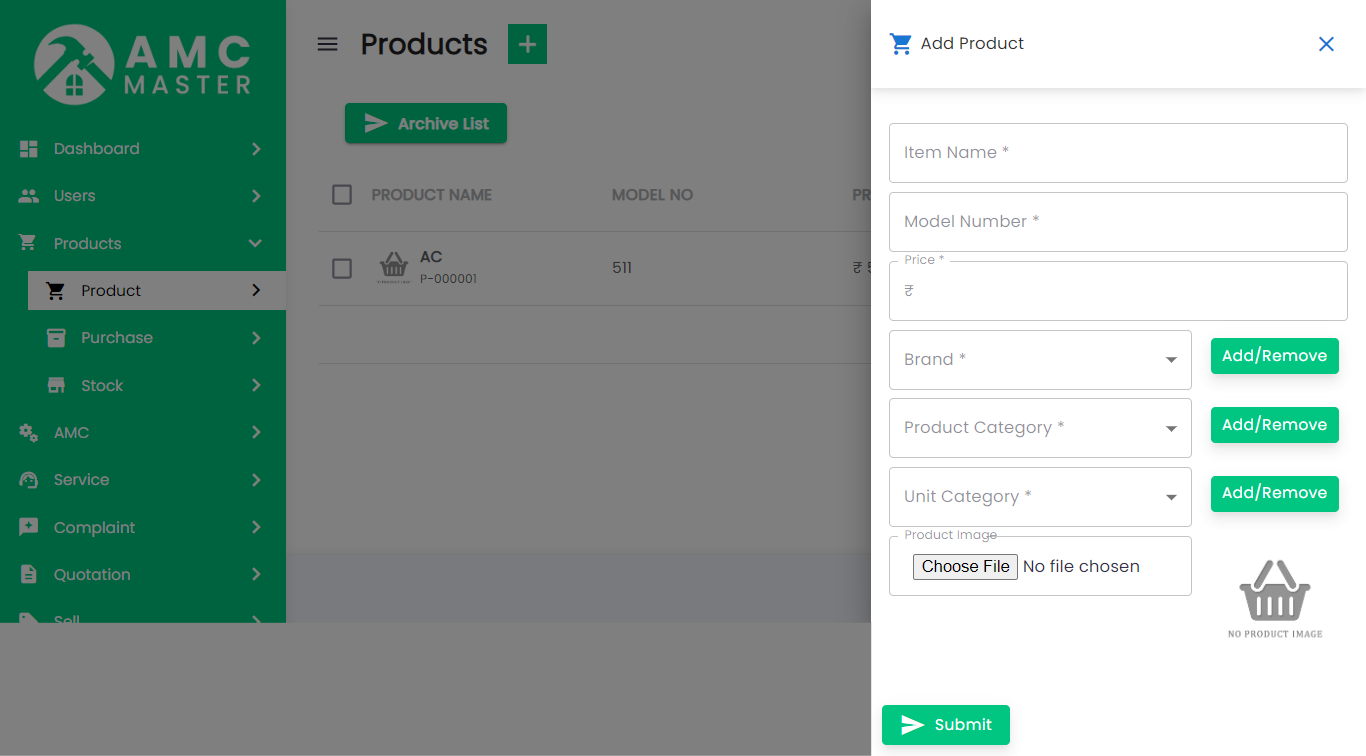Open the Brand dropdown

pyautogui.click(x=1040, y=359)
